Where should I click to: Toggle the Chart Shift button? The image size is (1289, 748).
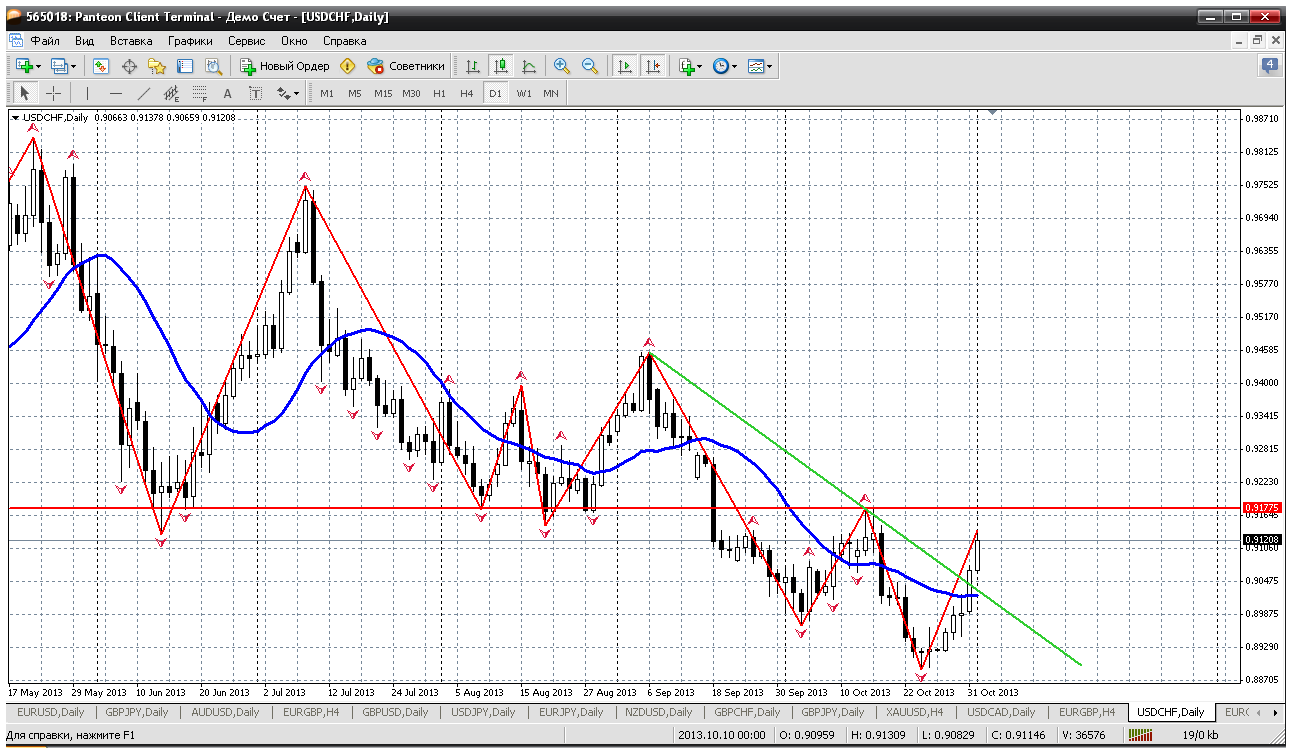652,66
